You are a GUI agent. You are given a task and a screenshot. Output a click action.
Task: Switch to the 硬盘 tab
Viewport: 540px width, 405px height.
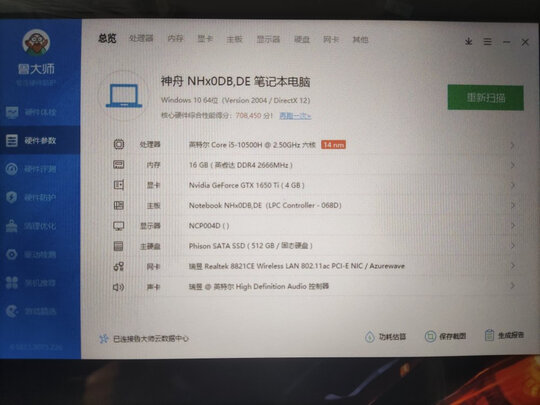302,40
